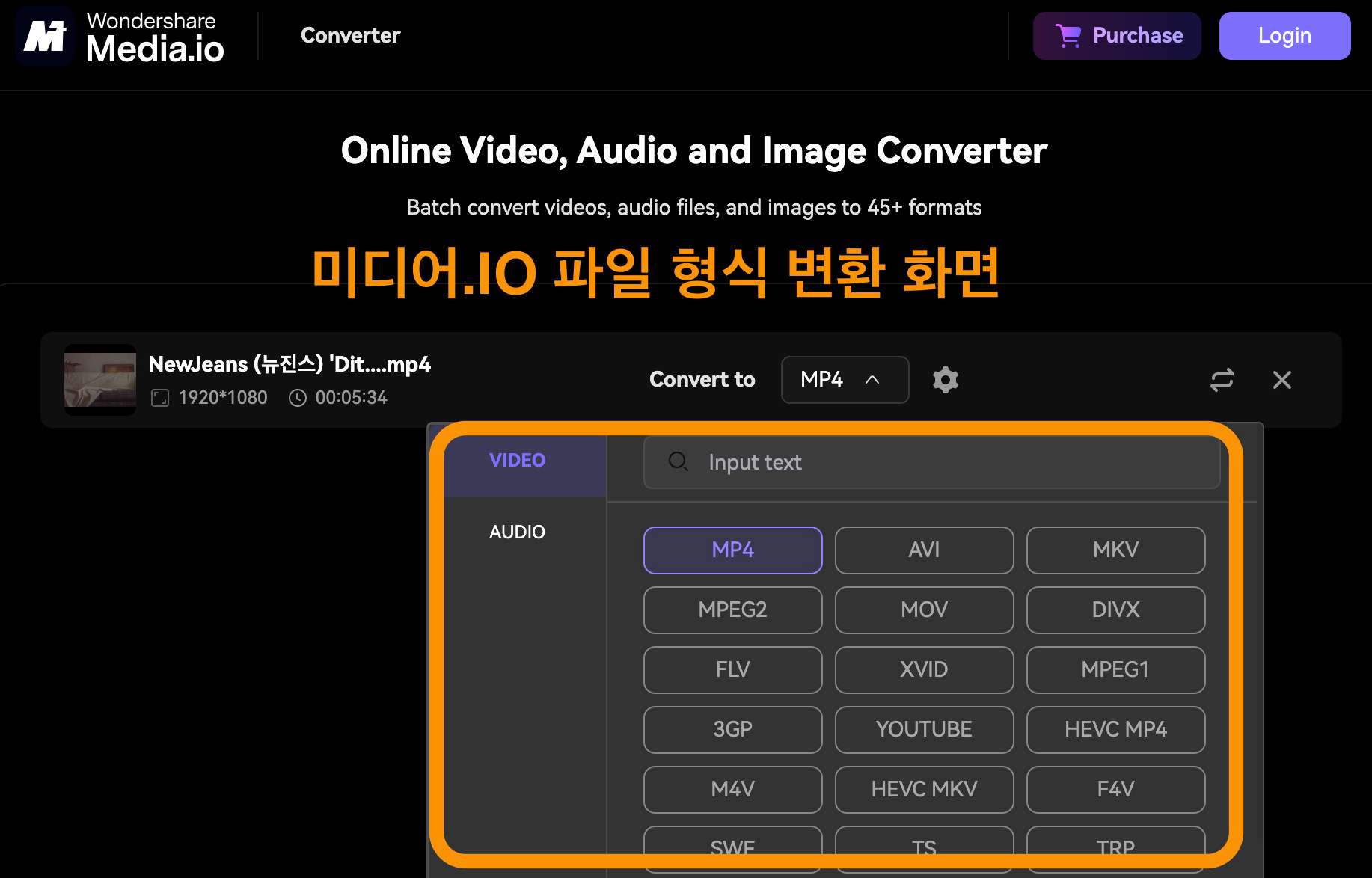1372x878 pixels.
Task: Open the MP4 Convert to dropdown
Action: (x=845, y=380)
